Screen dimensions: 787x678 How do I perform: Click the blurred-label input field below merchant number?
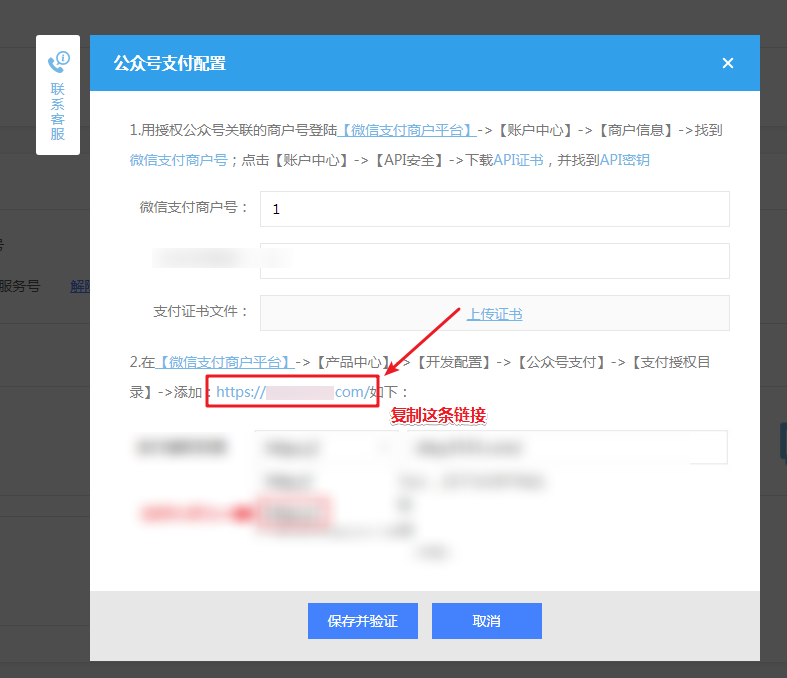tap(494, 261)
